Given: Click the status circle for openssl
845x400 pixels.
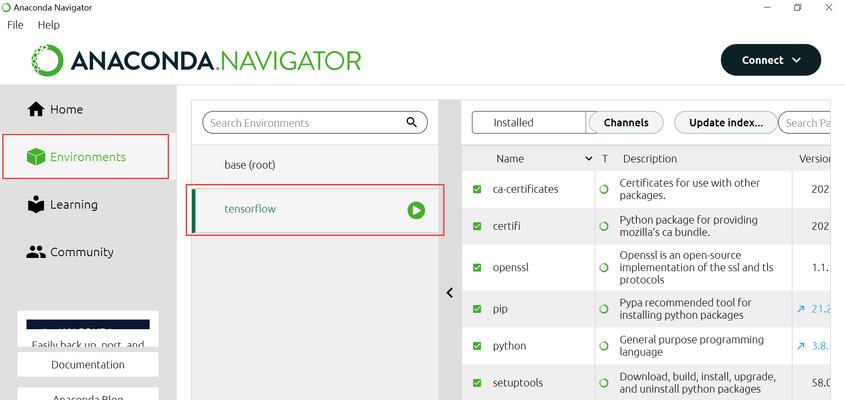Looking at the screenshot, I should tap(604, 267).
